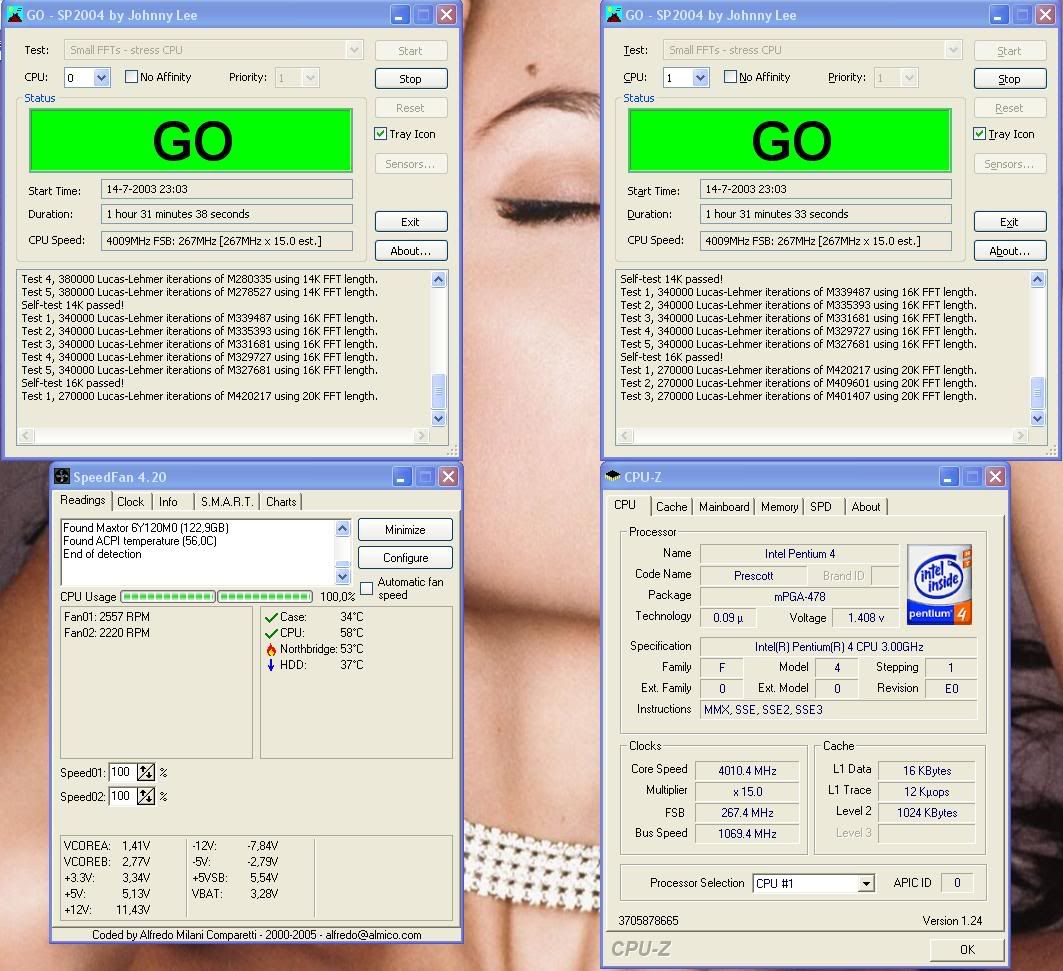Click the left SP2004 log vertical scrollbar
This screenshot has height=971, width=1063.
[438, 340]
